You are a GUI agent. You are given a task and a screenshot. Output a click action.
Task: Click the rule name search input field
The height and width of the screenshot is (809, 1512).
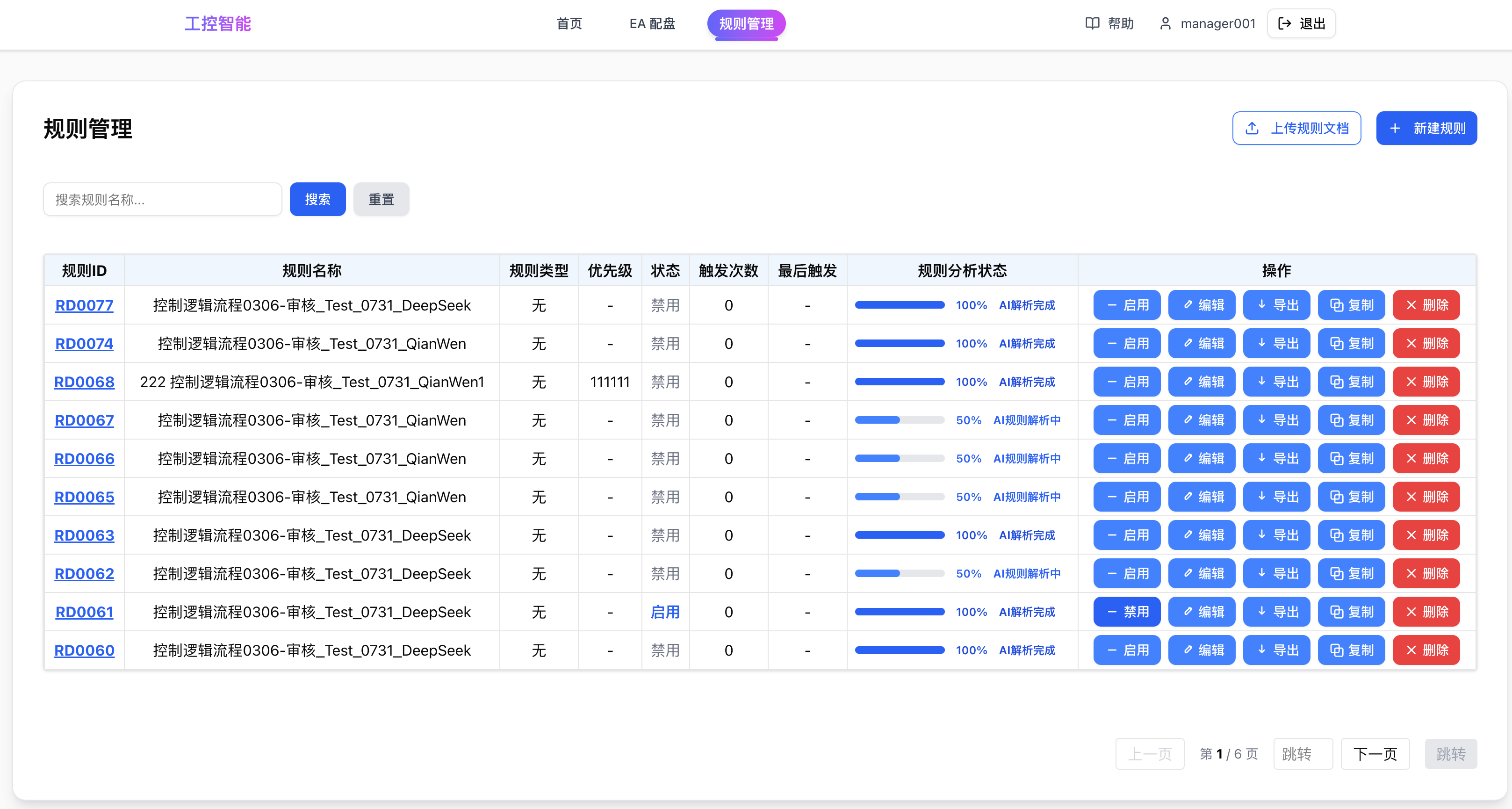pyautogui.click(x=162, y=199)
